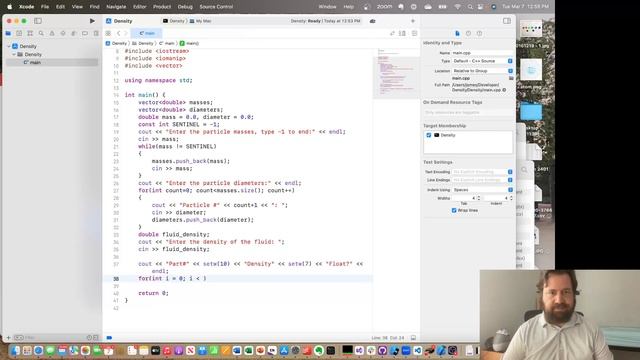Open the Debug menu
The height and width of the screenshot is (360, 640).
point(185,7)
